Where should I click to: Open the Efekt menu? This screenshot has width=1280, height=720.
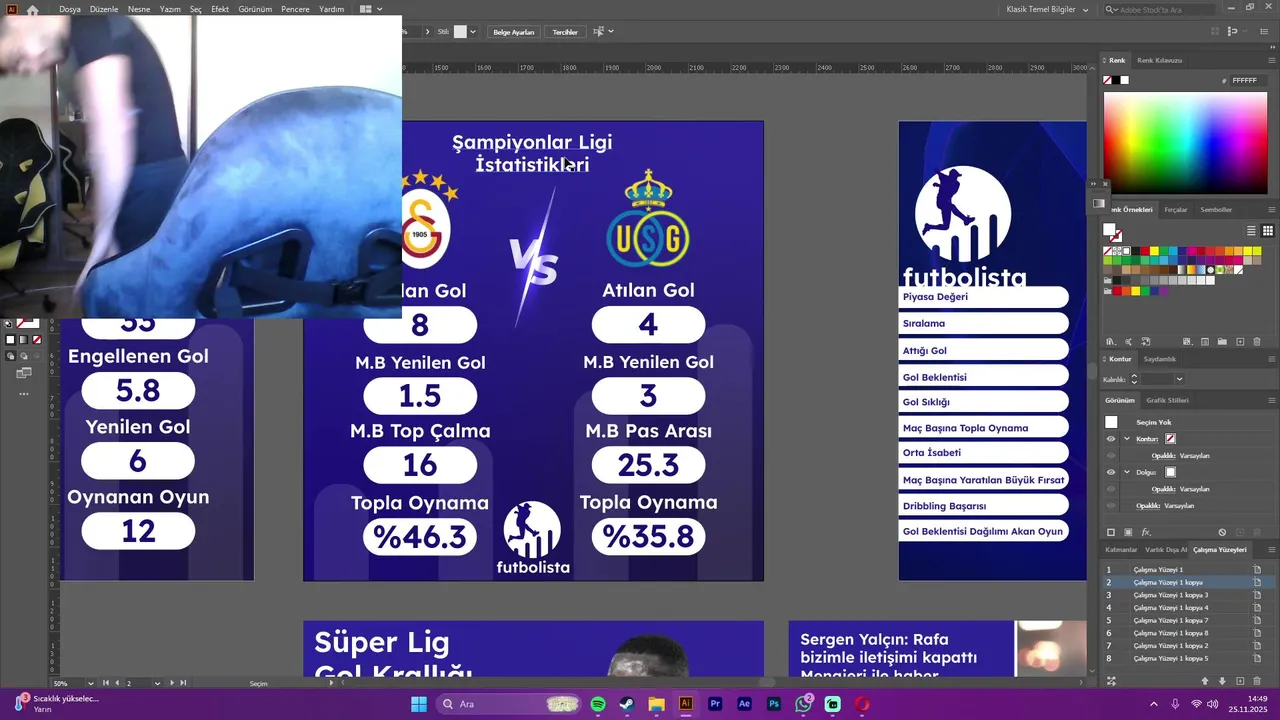[220, 9]
